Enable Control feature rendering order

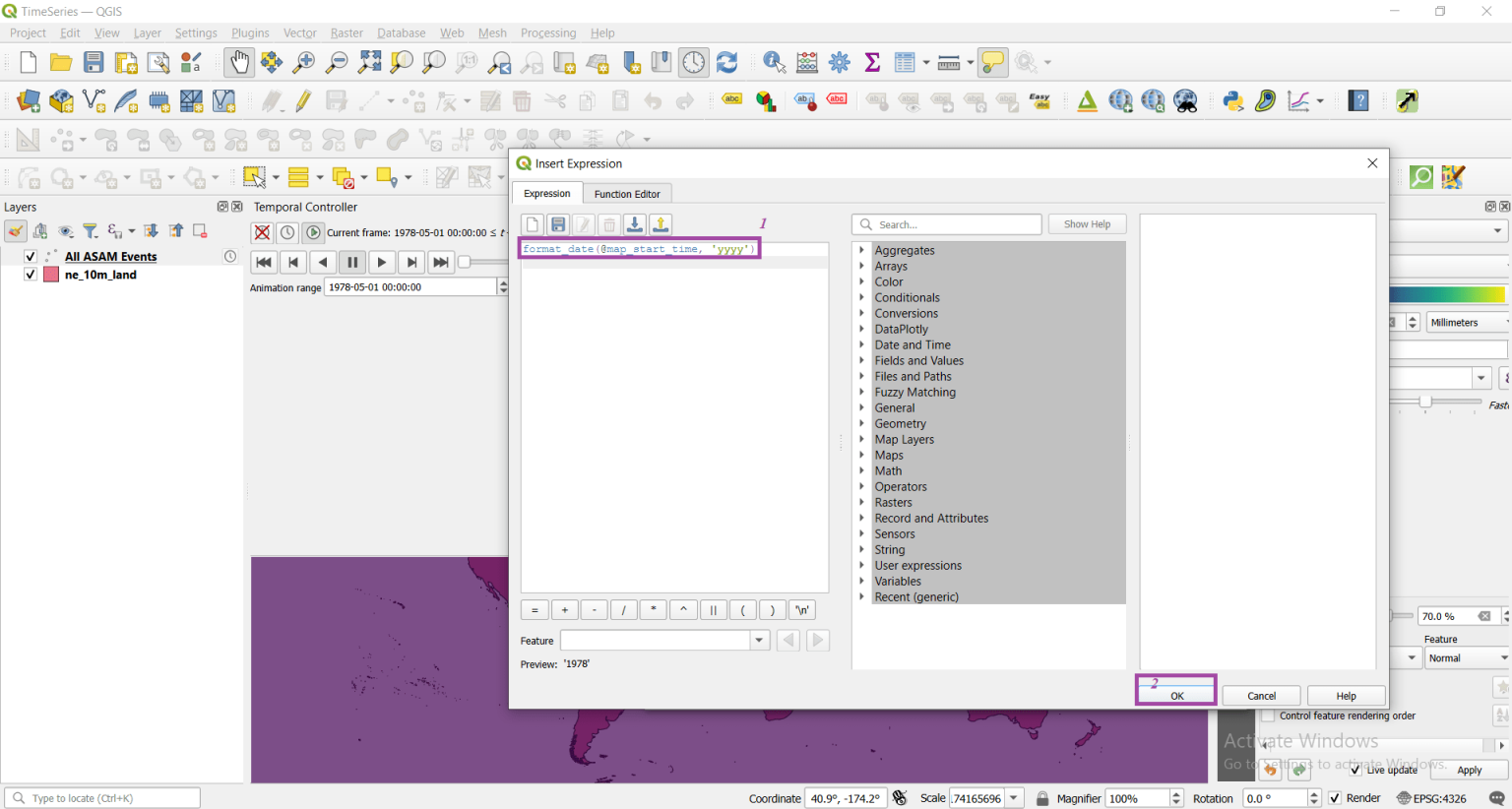pyautogui.click(x=1269, y=716)
